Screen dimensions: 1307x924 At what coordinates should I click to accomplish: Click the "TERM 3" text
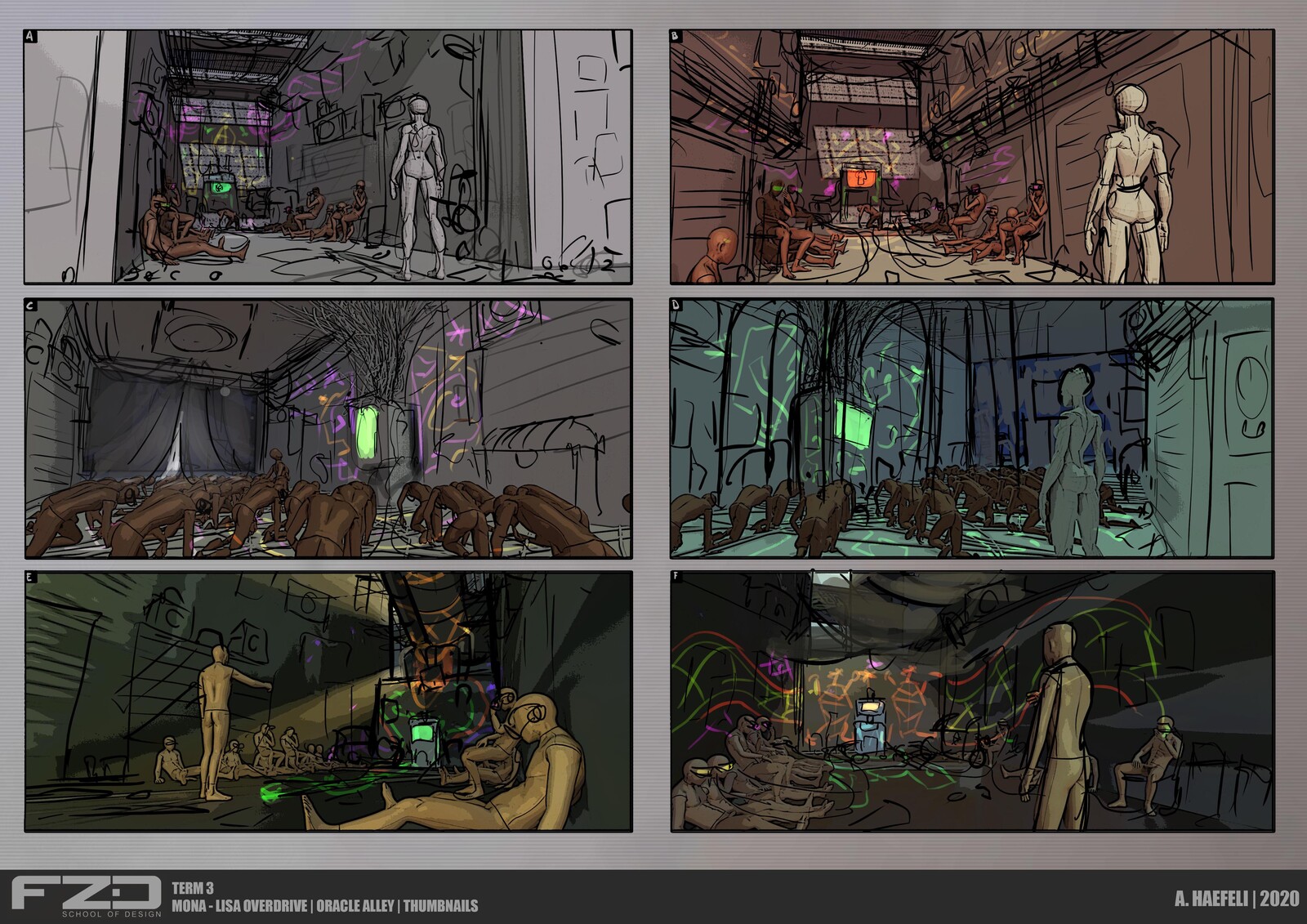(193, 888)
